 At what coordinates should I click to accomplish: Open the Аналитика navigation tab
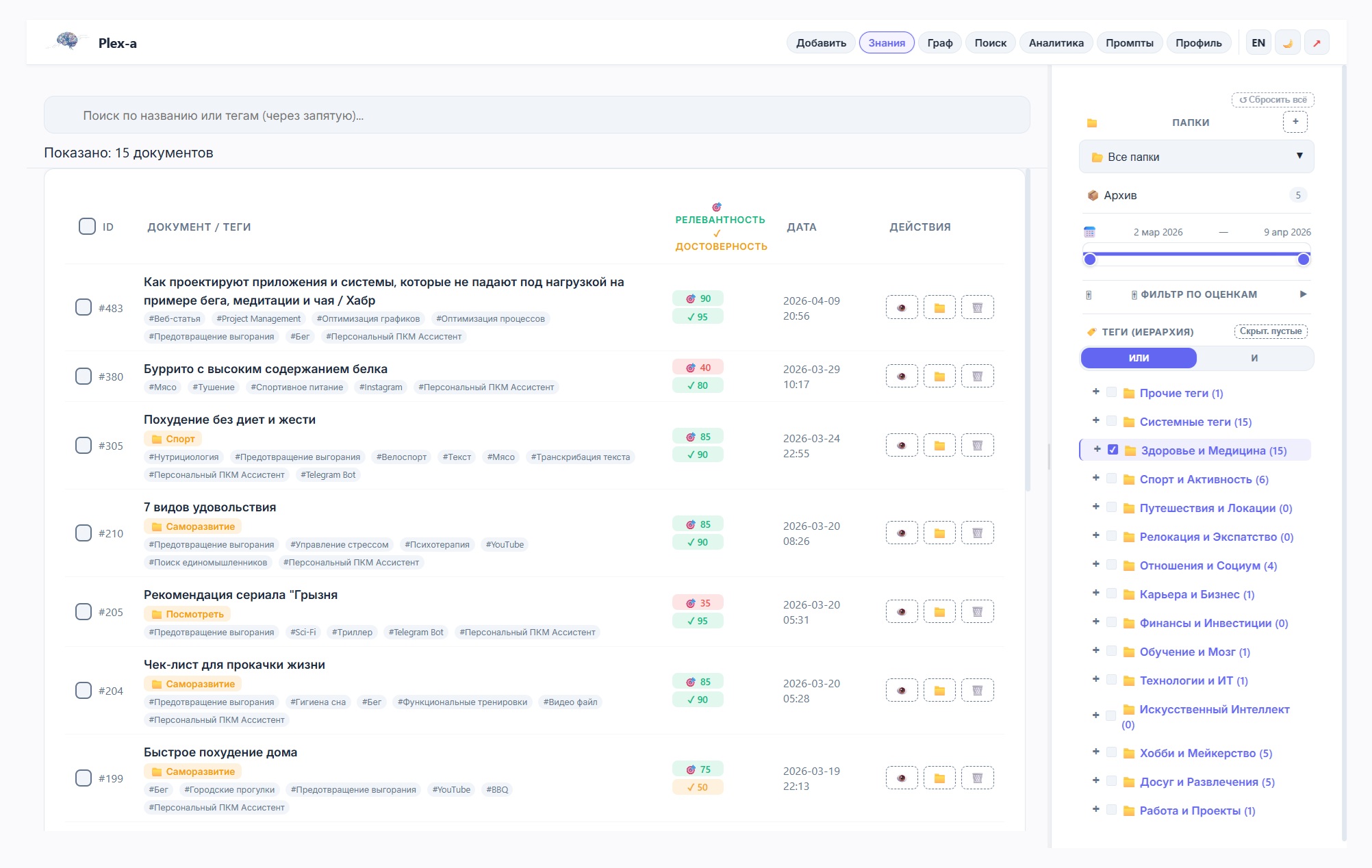point(1056,43)
